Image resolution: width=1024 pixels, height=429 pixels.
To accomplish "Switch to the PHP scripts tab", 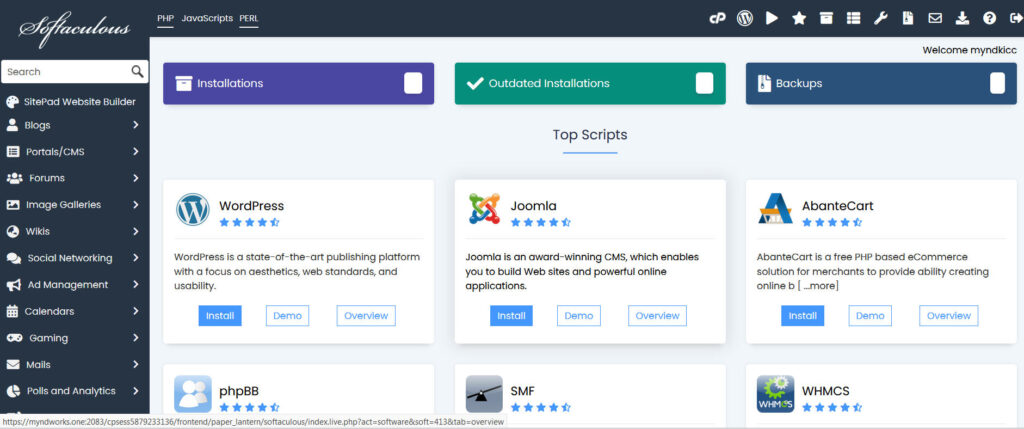I will pos(166,18).
